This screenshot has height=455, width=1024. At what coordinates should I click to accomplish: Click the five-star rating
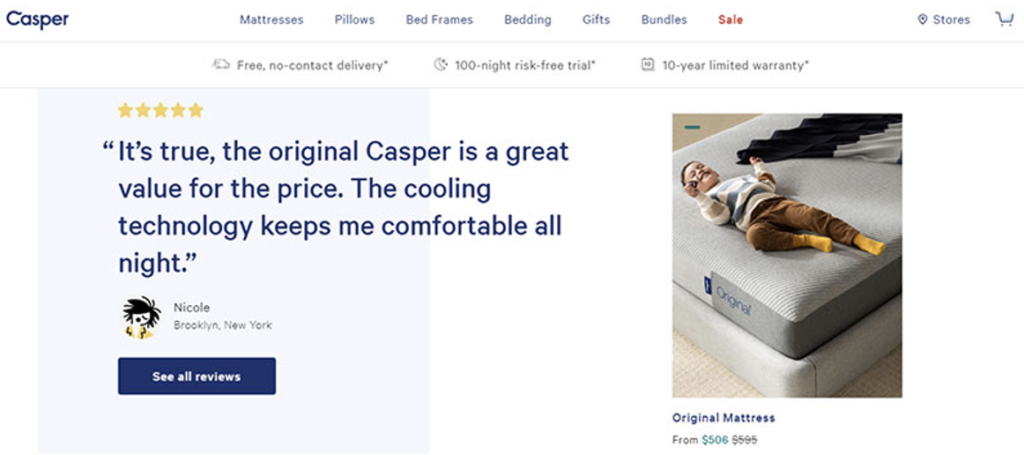pos(161,110)
